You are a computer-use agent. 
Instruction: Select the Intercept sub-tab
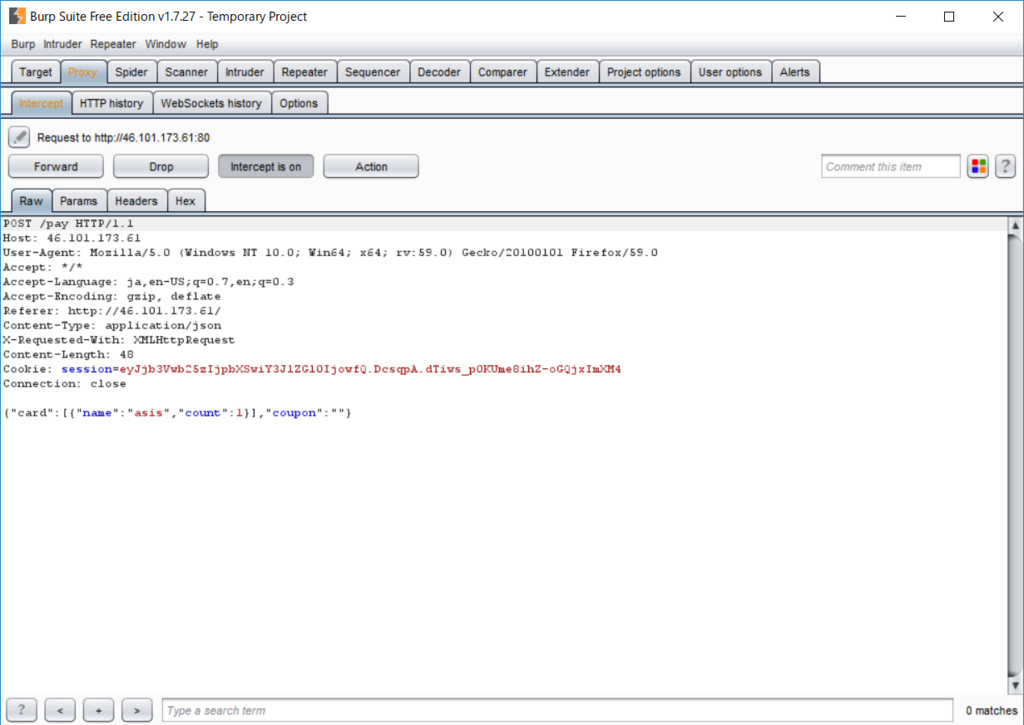[x=41, y=103]
